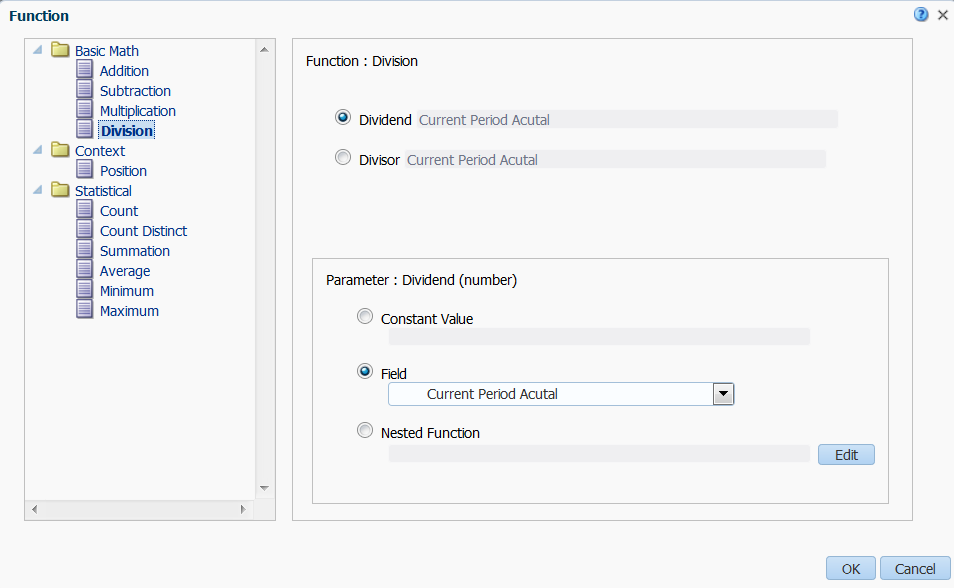Image resolution: width=954 pixels, height=588 pixels.
Task: Select Summation function
Action: 134,251
